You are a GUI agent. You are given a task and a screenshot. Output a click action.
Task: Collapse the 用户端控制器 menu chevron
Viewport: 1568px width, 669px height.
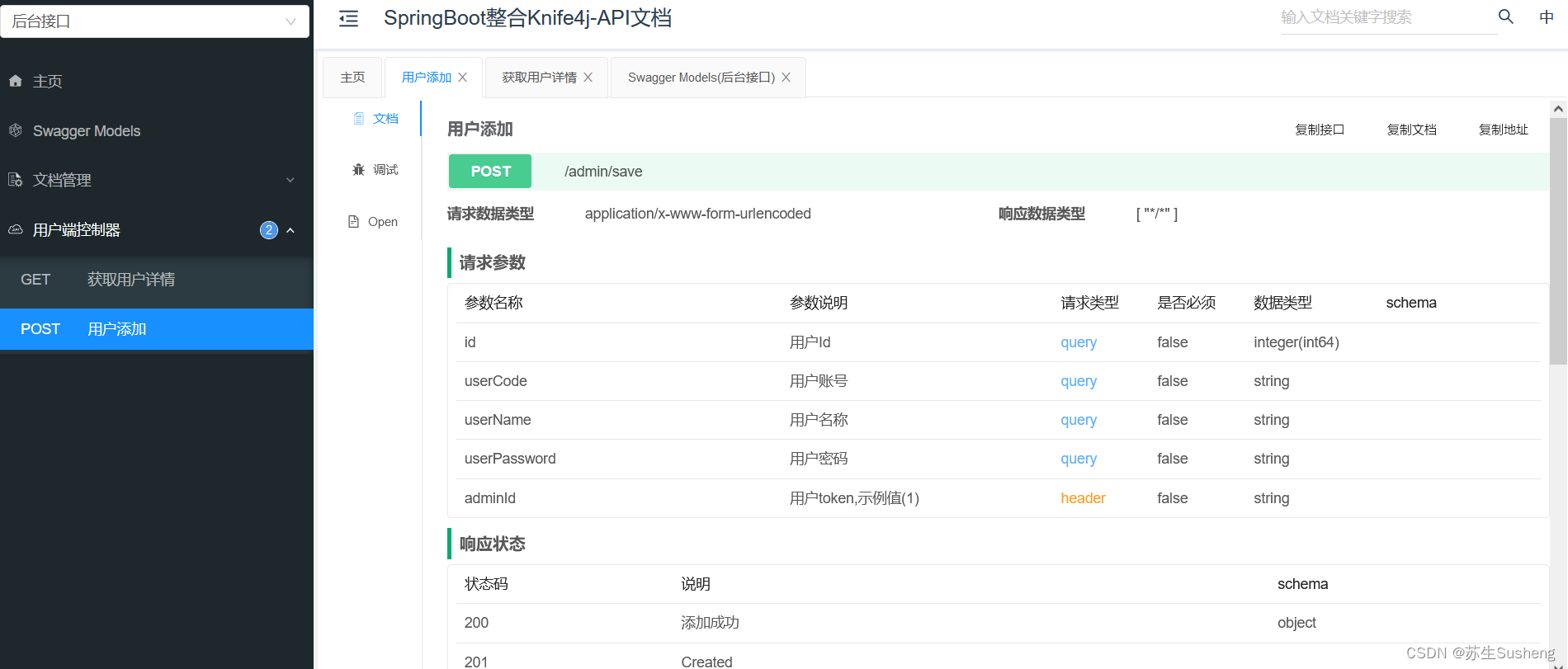click(290, 230)
